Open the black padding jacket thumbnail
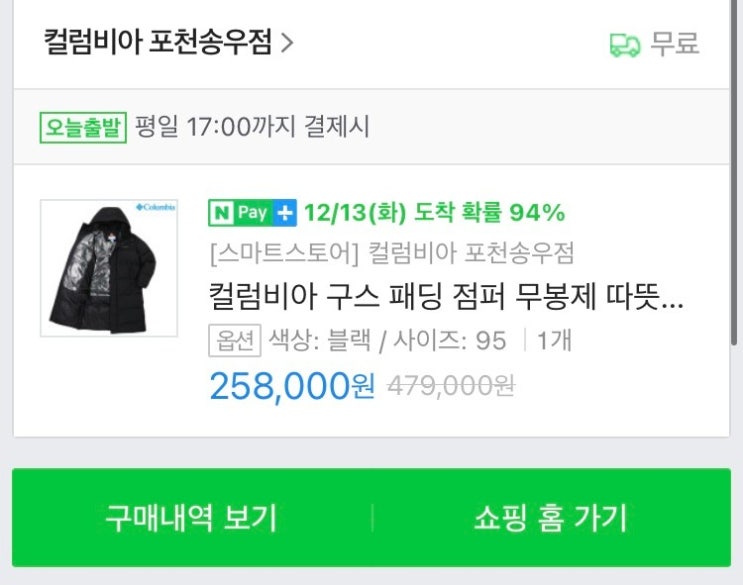 (108, 268)
